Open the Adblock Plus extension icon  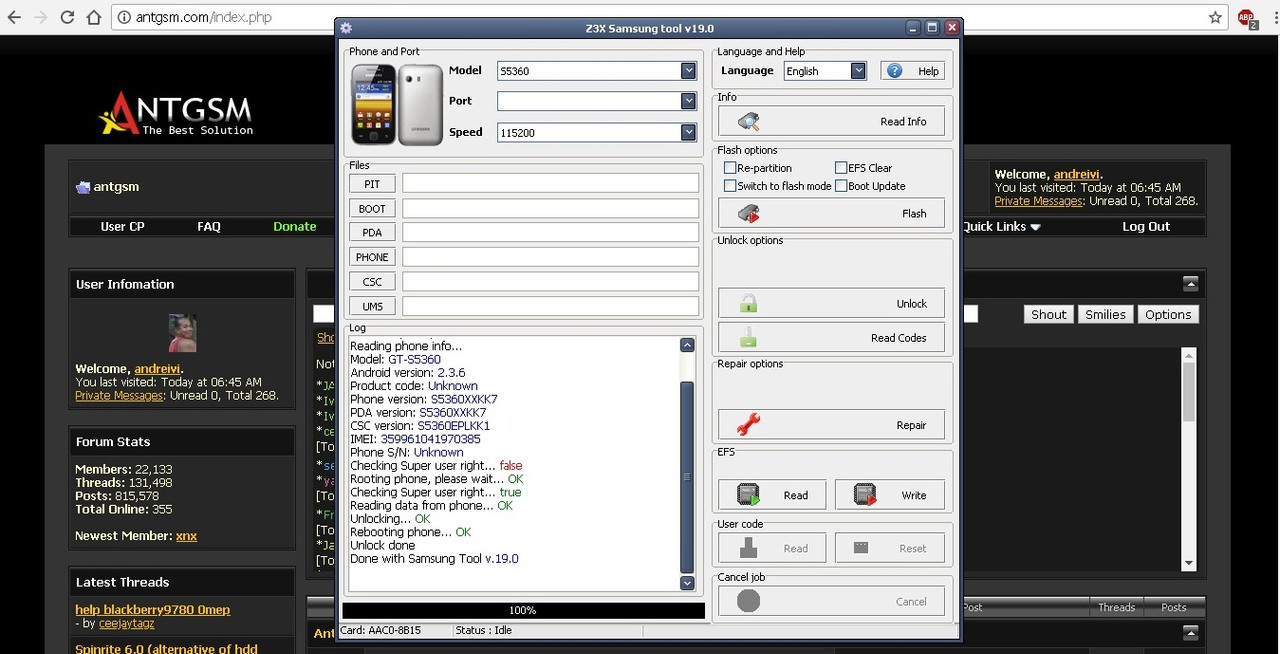coord(1247,18)
